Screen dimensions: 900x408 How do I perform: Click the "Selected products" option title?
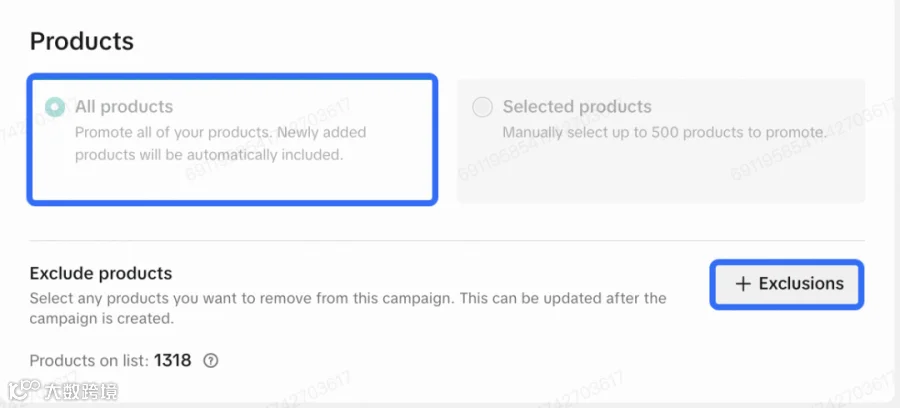click(x=577, y=107)
